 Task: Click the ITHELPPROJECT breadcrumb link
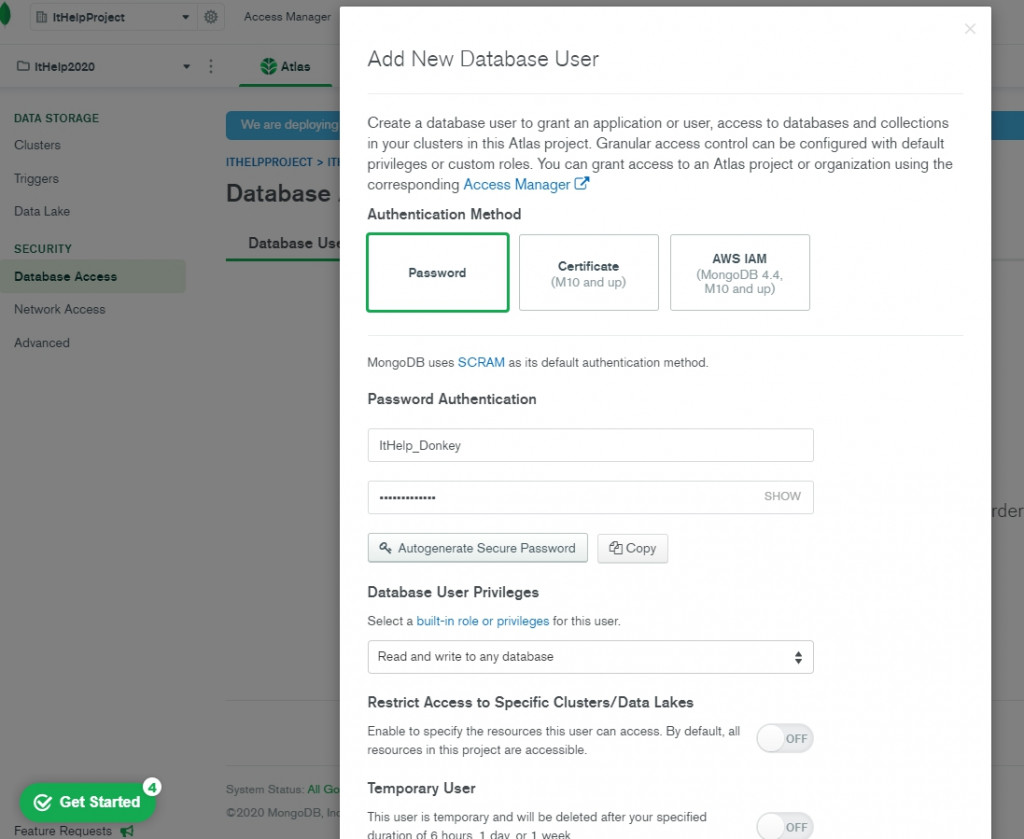tap(269, 162)
